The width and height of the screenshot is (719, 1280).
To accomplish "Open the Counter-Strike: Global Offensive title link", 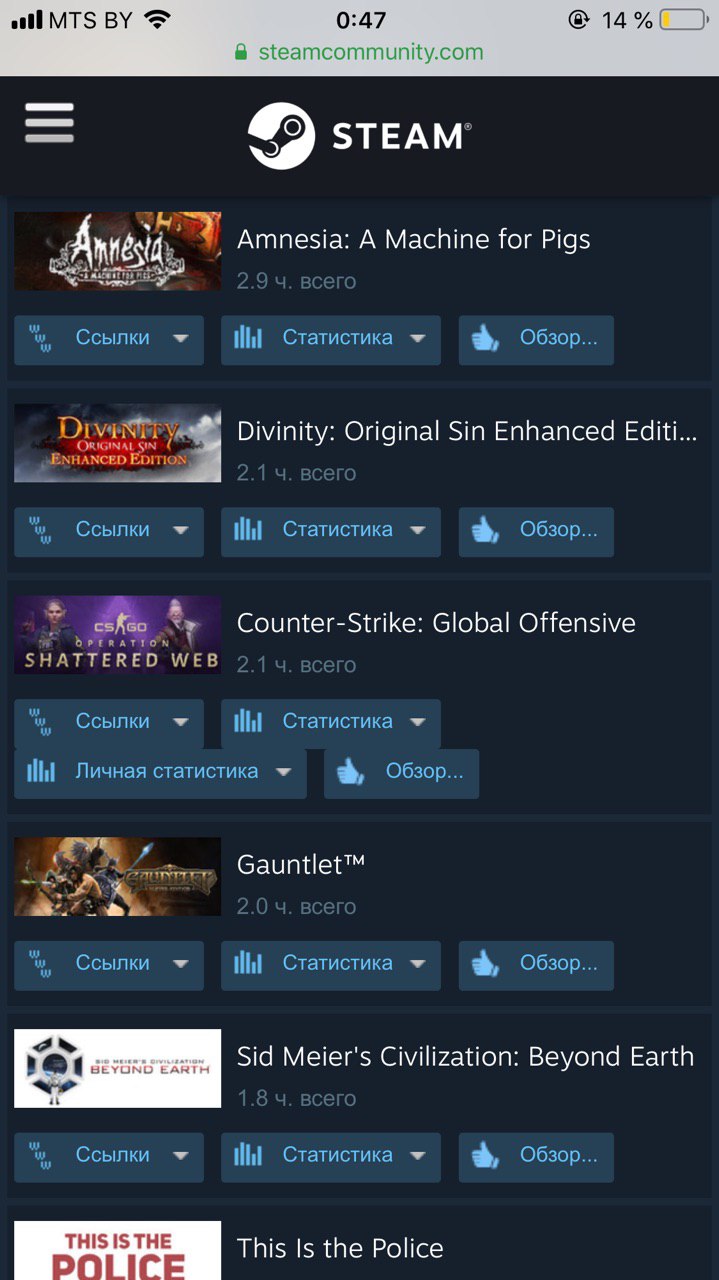I will (x=436, y=623).
